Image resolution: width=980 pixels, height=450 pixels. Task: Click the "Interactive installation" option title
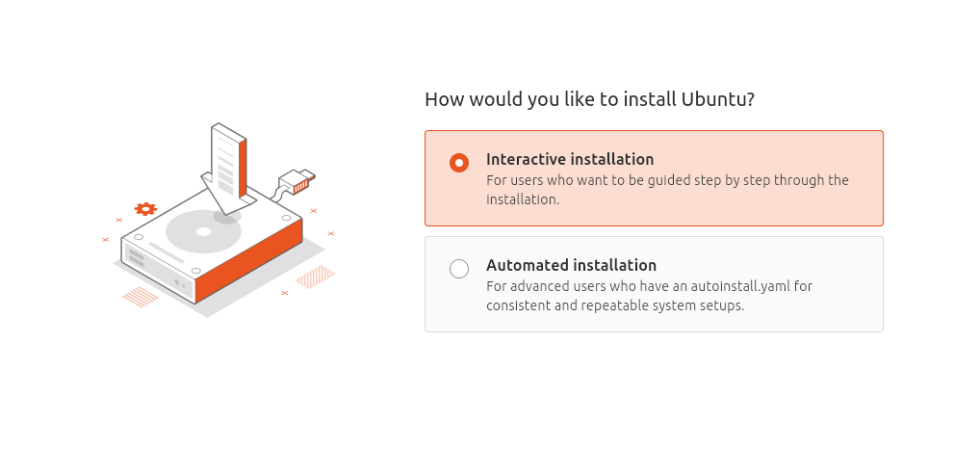point(569,159)
